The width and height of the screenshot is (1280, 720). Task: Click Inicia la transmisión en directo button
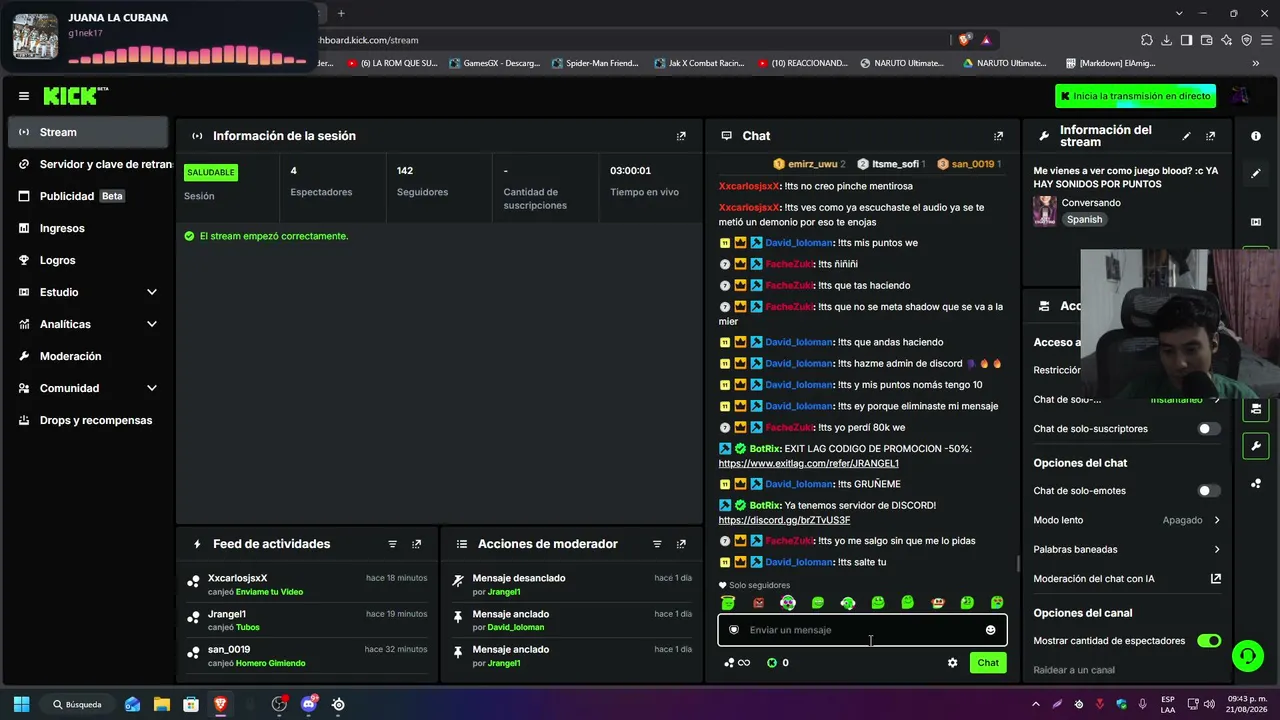click(1136, 96)
